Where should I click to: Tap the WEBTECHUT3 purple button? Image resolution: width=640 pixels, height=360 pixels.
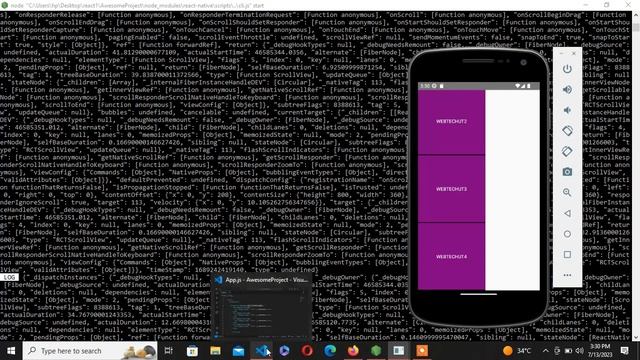(x=451, y=189)
